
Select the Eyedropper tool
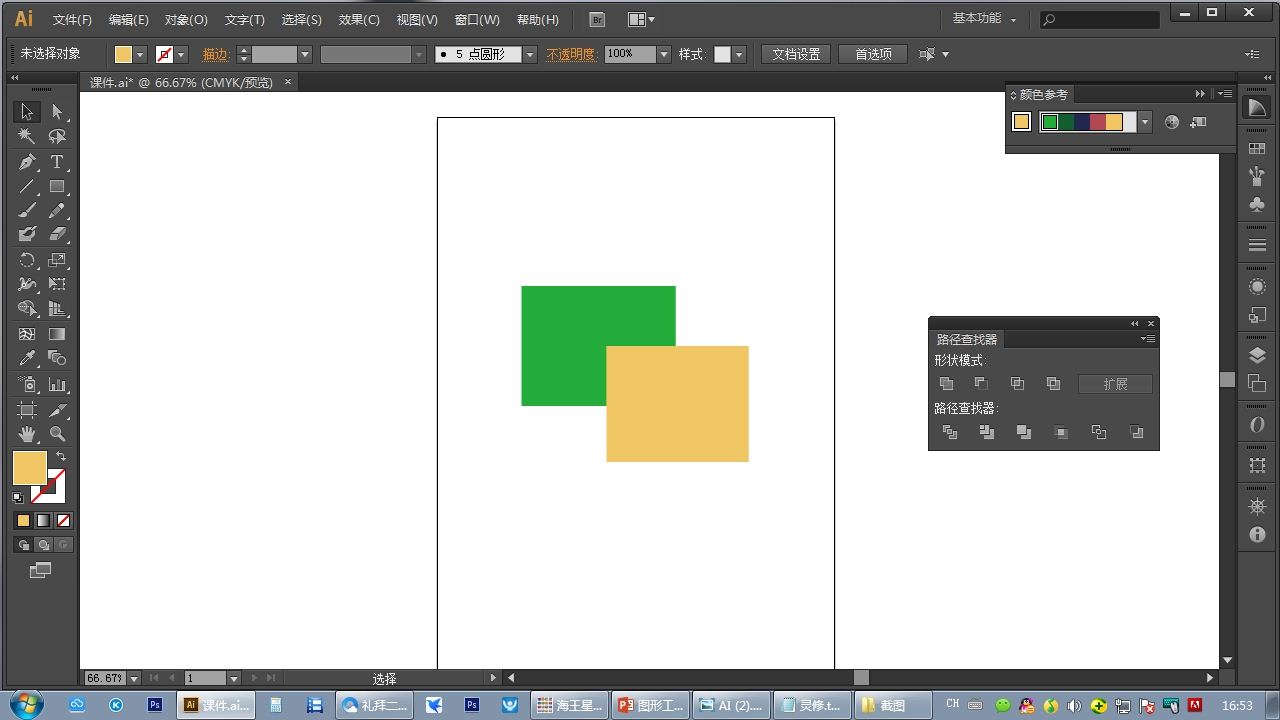pyautogui.click(x=27, y=358)
